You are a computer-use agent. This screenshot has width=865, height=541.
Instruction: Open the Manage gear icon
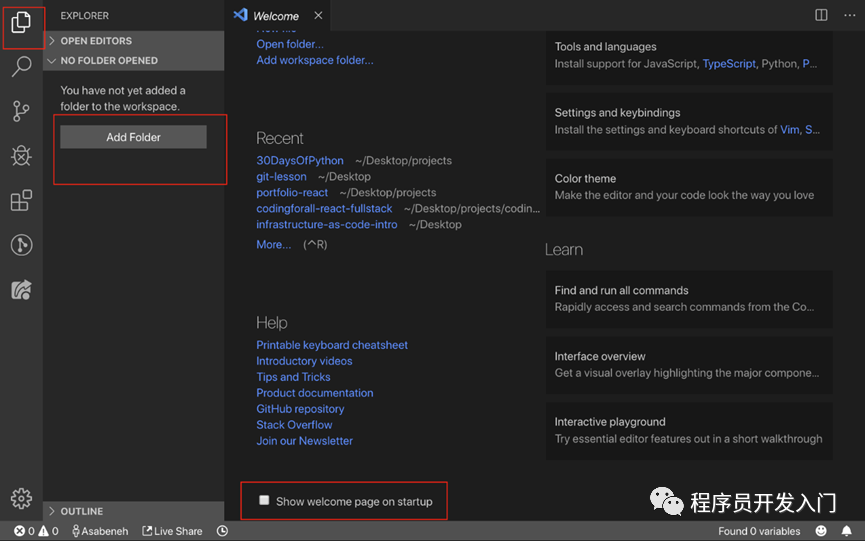pos(21,499)
